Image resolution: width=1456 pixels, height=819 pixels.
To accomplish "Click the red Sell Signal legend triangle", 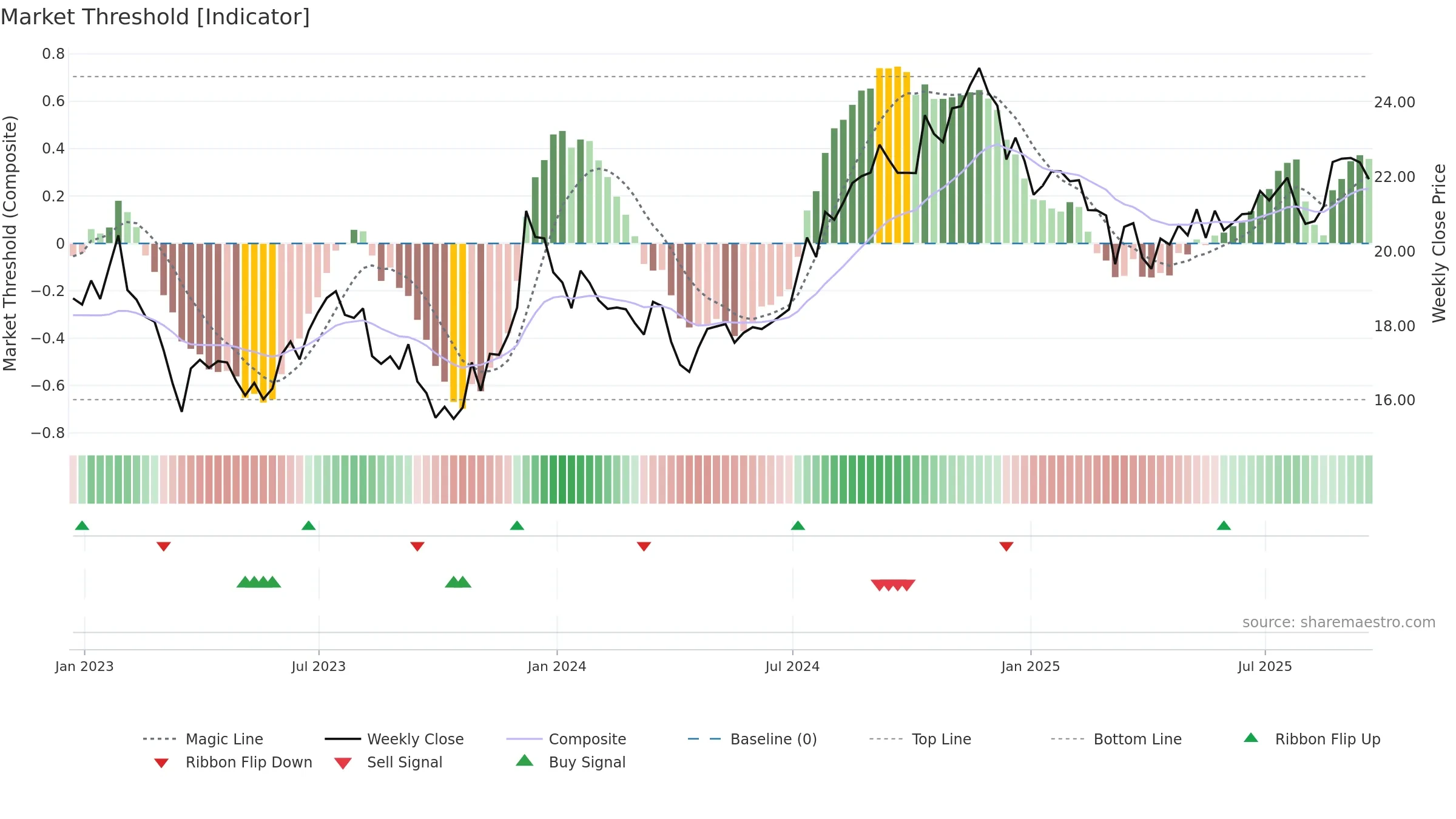I will coord(343,763).
